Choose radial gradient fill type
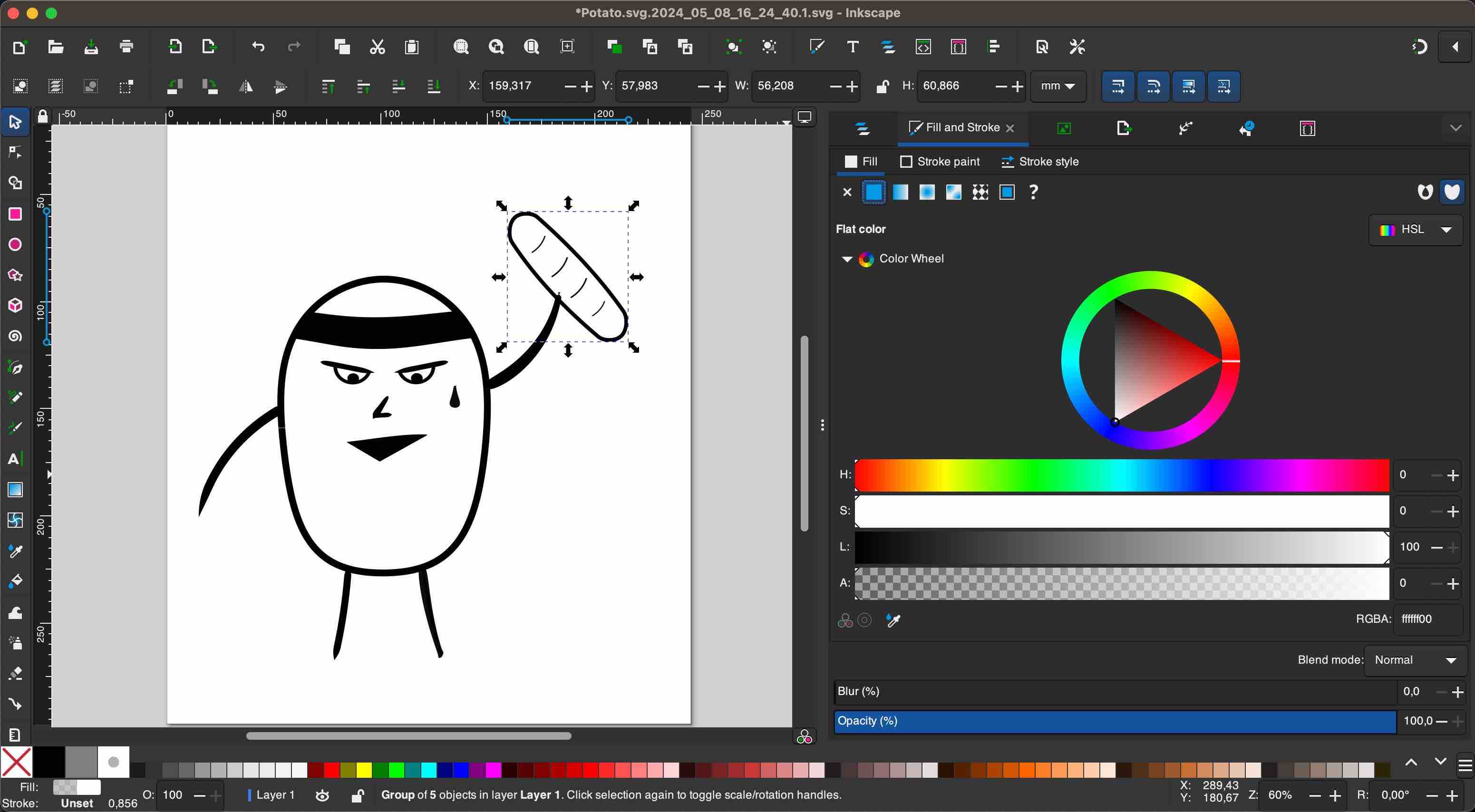 (927, 193)
